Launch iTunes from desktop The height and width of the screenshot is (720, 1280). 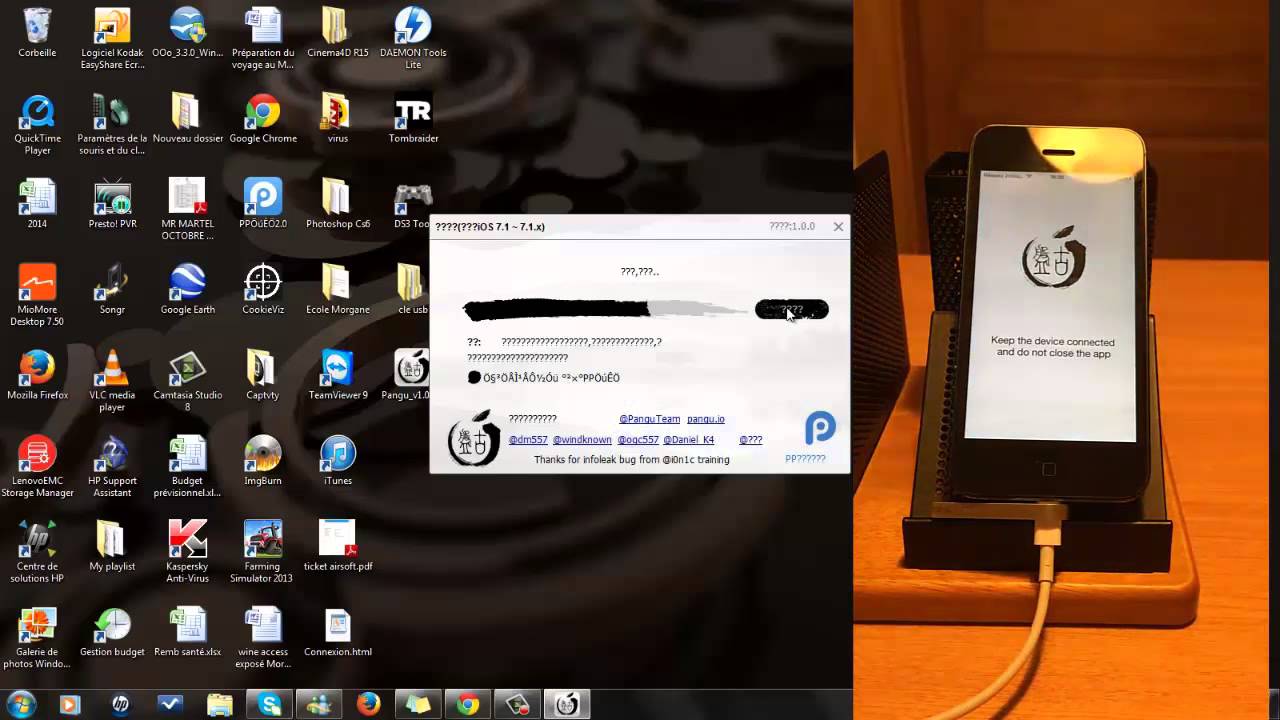pos(338,461)
